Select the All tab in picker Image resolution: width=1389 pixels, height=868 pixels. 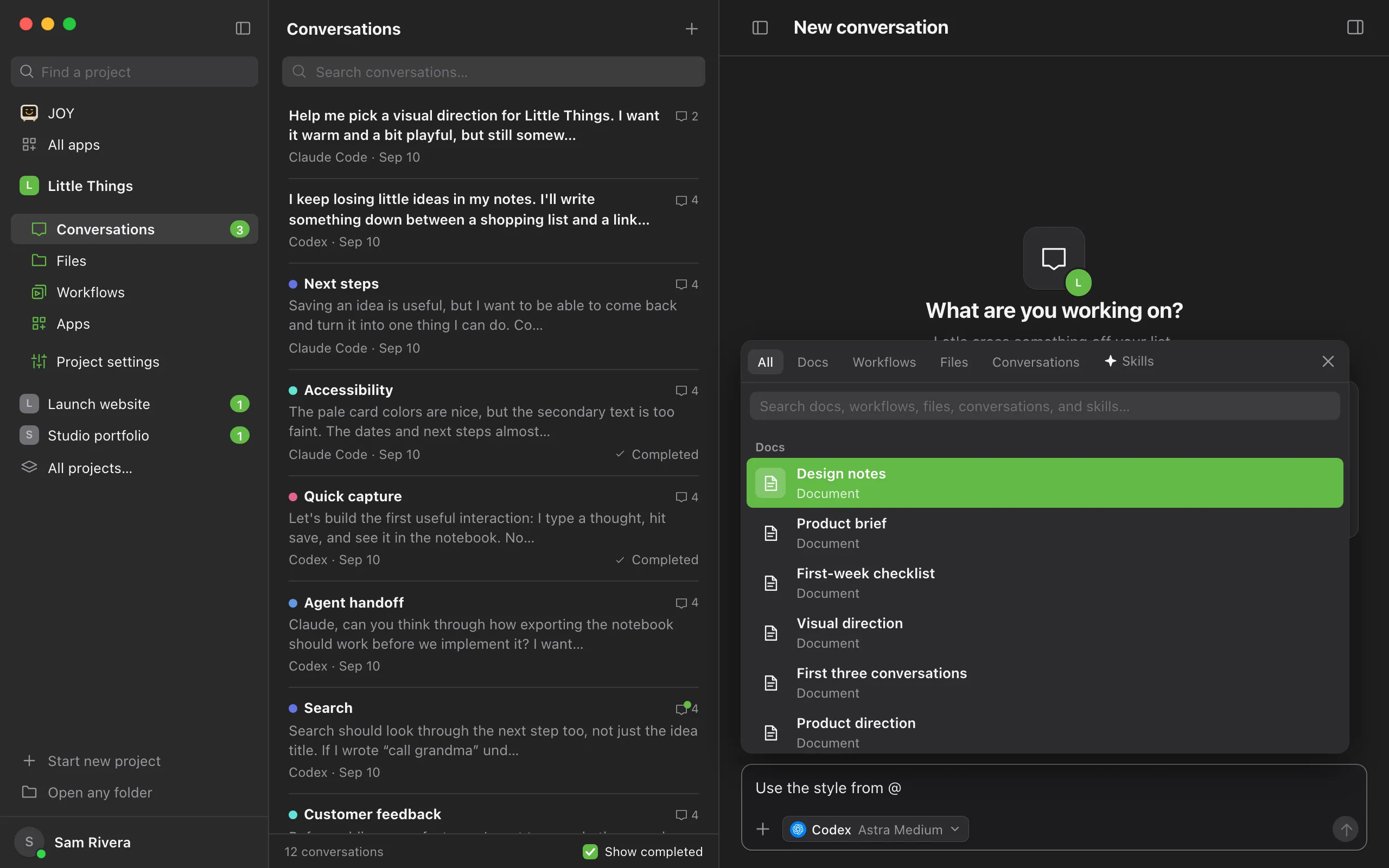pos(765,362)
